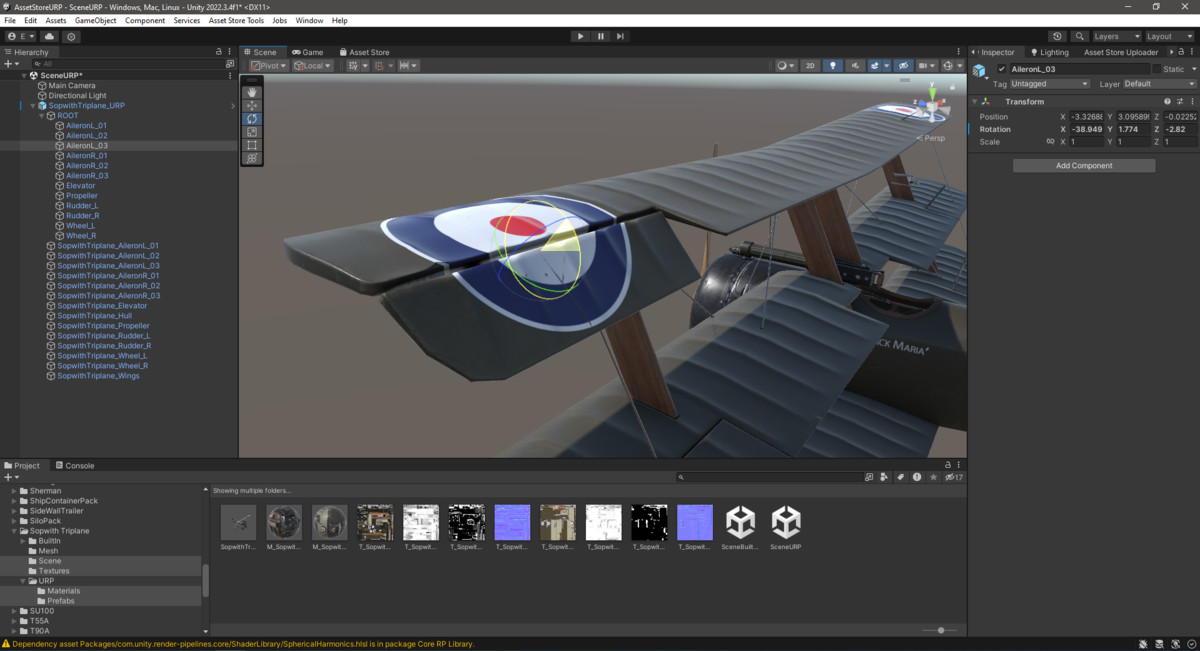This screenshot has height=651, width=1200.
Task: Filter project assets by label icon
Action: pyautogui.click(x=900, y=478)
